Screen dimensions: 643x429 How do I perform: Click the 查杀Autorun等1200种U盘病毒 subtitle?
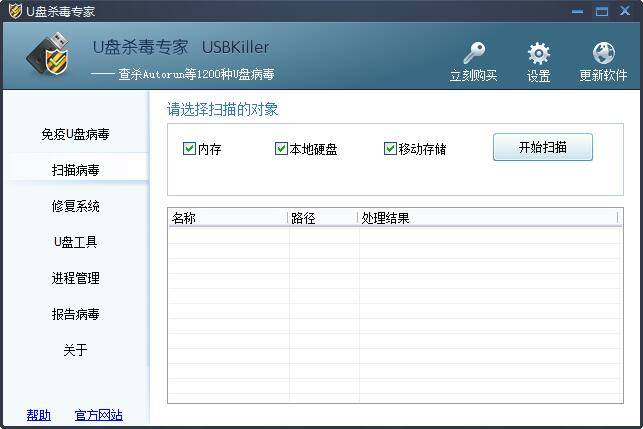(x=196, y=74)
